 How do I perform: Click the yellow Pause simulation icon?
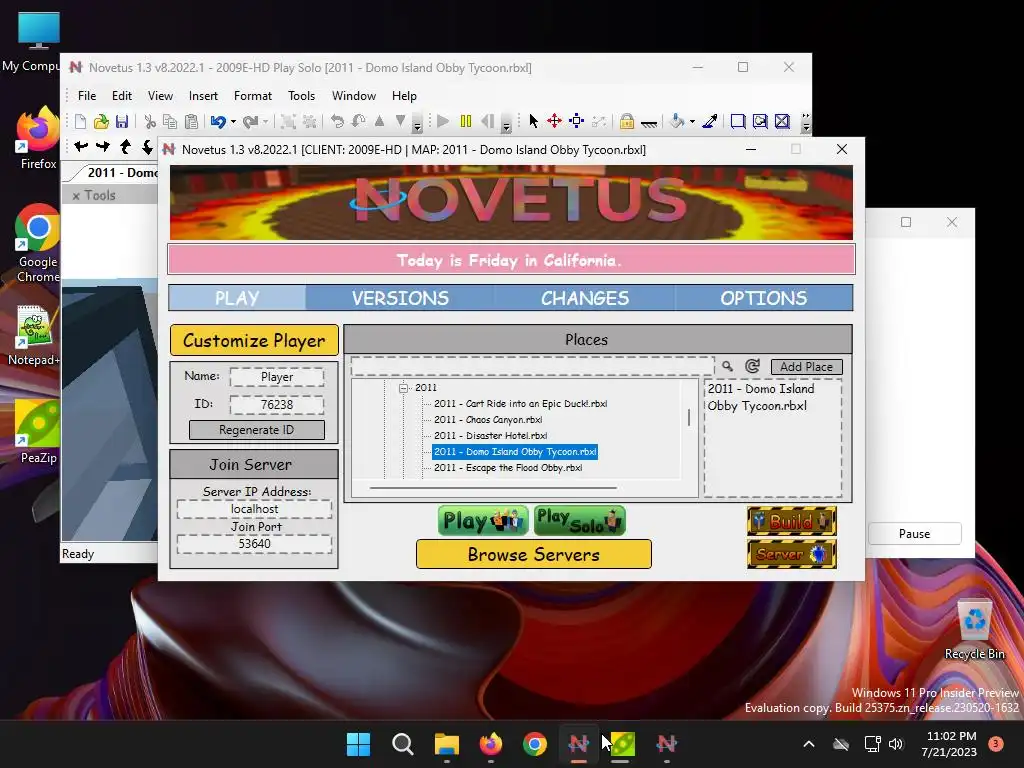coord(466,121)
